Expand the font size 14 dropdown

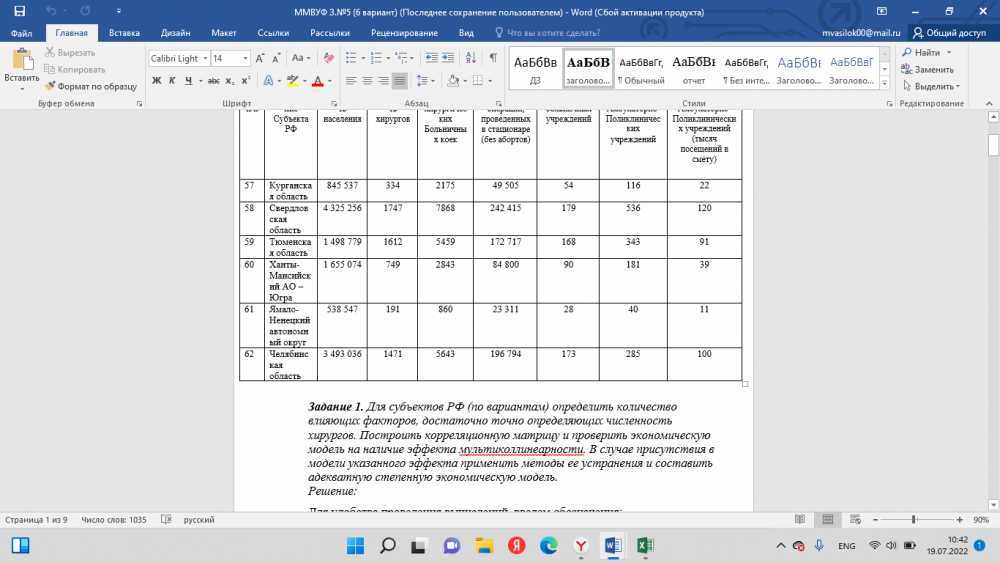click(x=244, y=59)
